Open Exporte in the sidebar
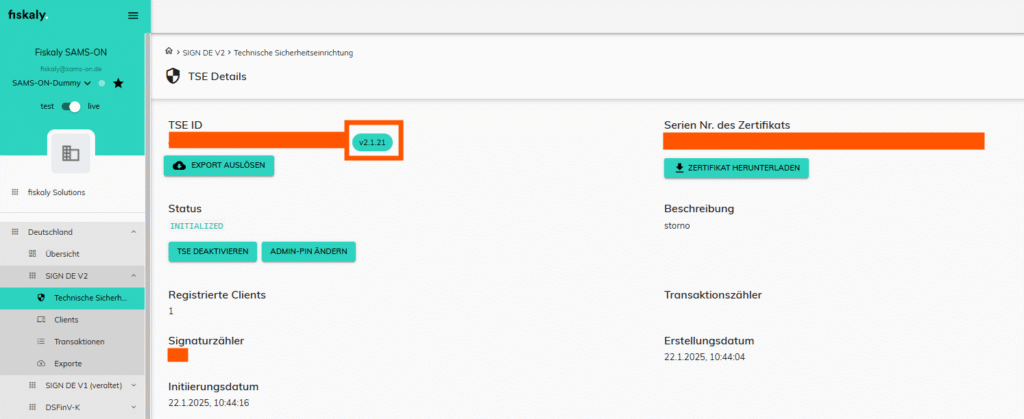Screen dimensions: 1024x419 [68, 363]
